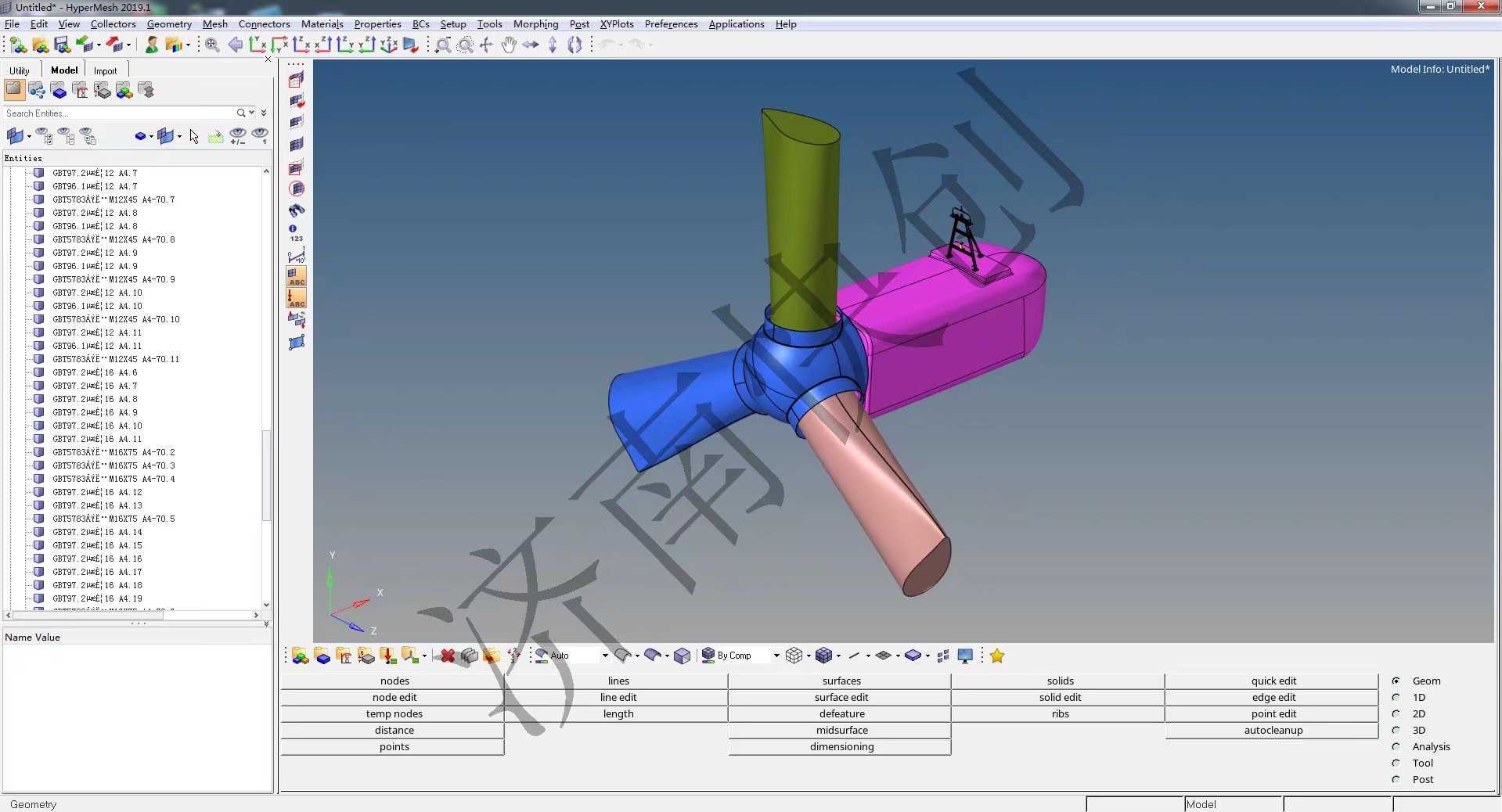Select the 1D page radio button
1502x812 pixels.
1396,697
